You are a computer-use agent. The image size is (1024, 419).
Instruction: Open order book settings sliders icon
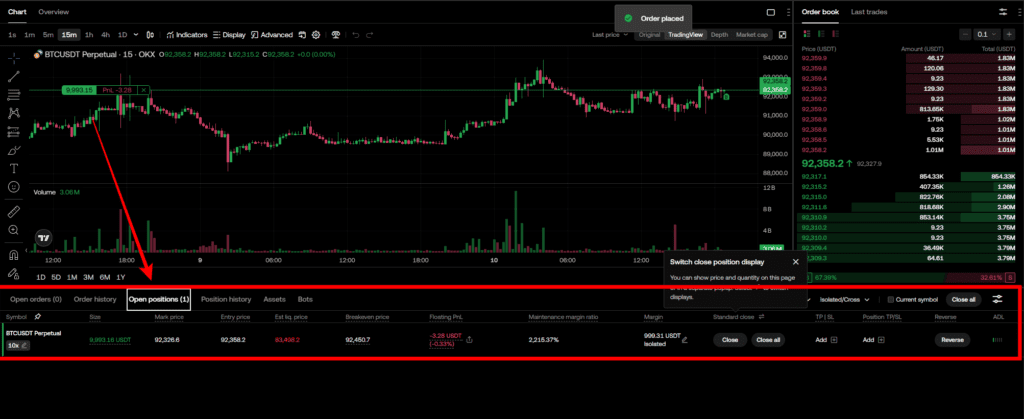(1003, 12)
